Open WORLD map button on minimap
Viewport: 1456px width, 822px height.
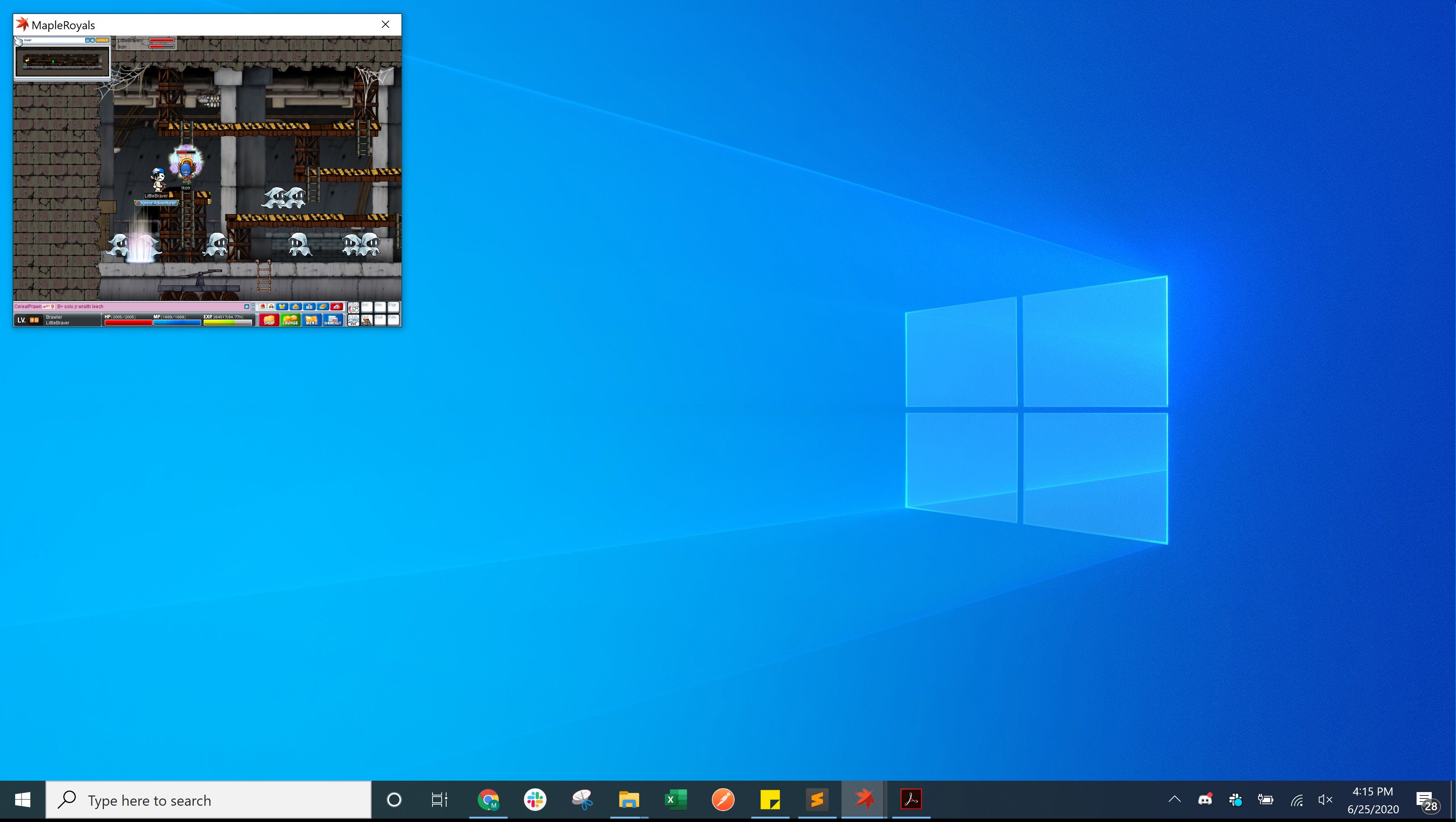(102, 41)
